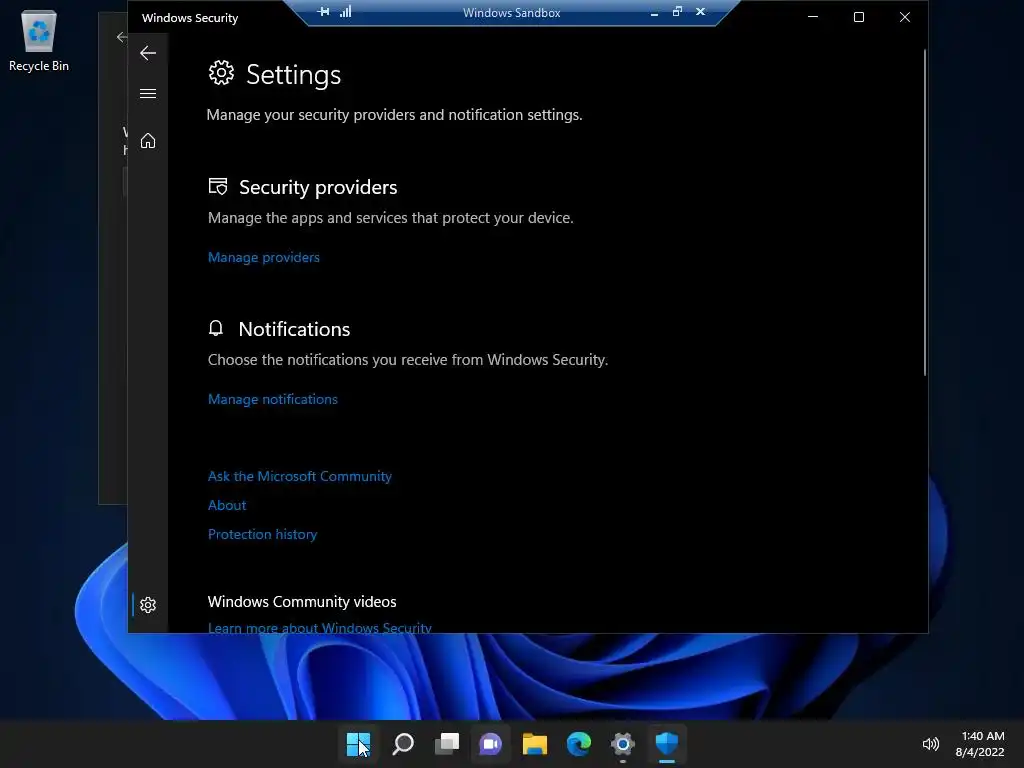
Task: Open the About link
Action: tap(227, 505)
